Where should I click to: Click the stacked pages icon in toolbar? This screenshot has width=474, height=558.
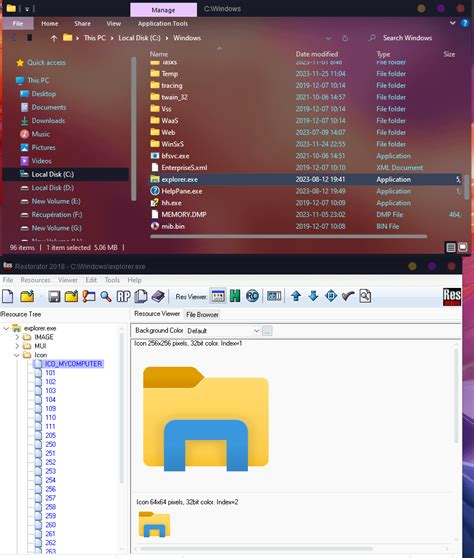coord(141,296)
